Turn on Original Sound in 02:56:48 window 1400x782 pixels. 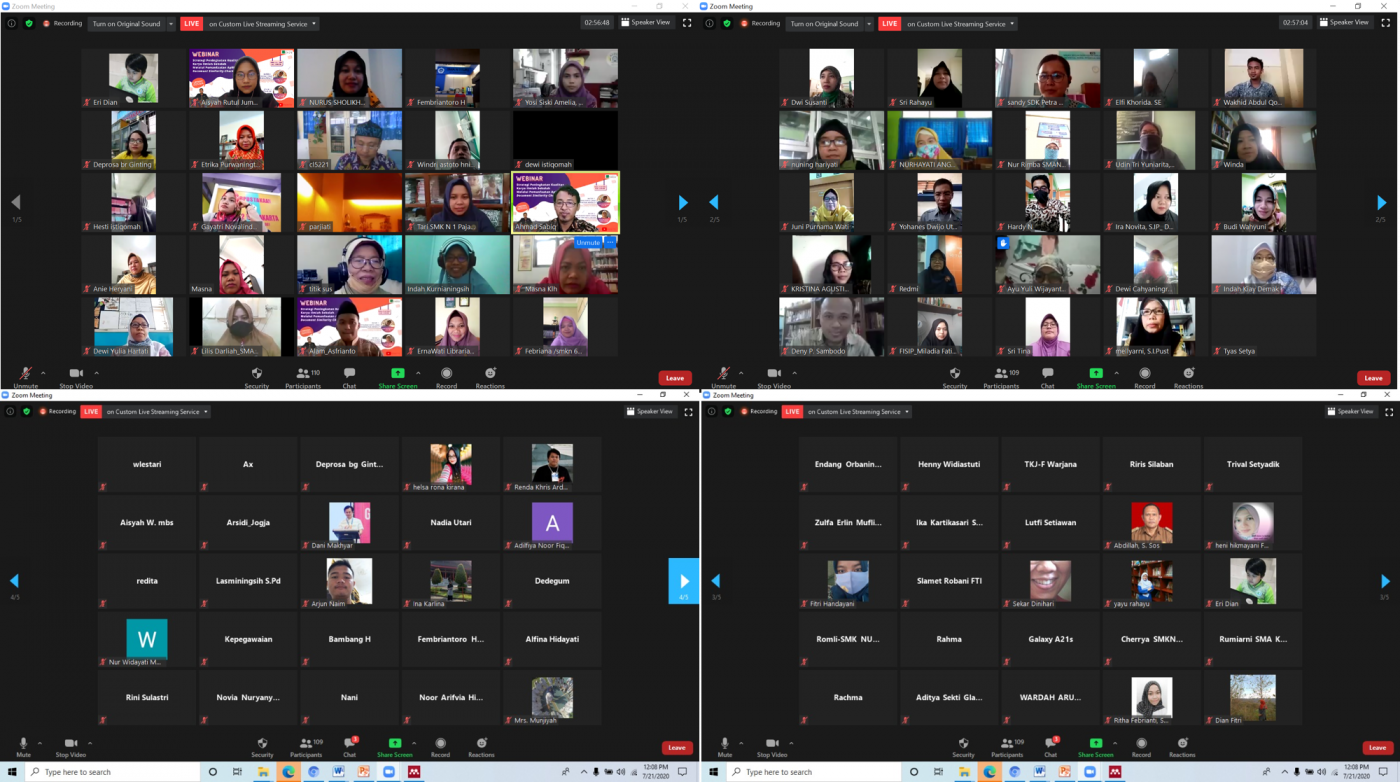coord(126,24)
